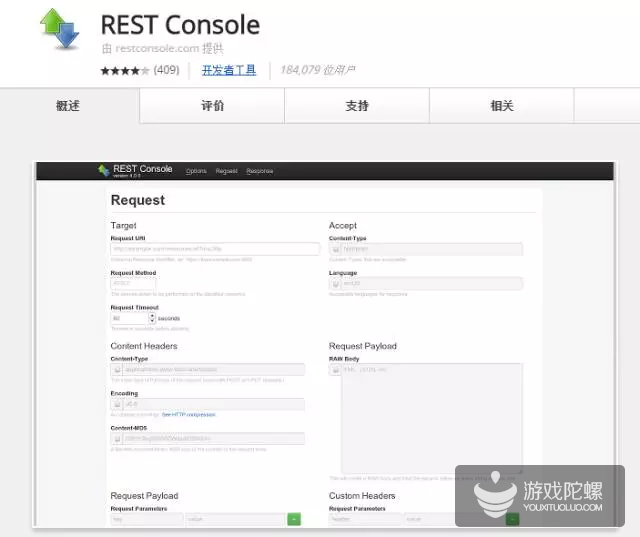Image resolution: width=640 pixels, height=537 pixels.
Task: Click the icon beside the Content-MD5 field
Action: pyautogui.click(x=117, y=439)
